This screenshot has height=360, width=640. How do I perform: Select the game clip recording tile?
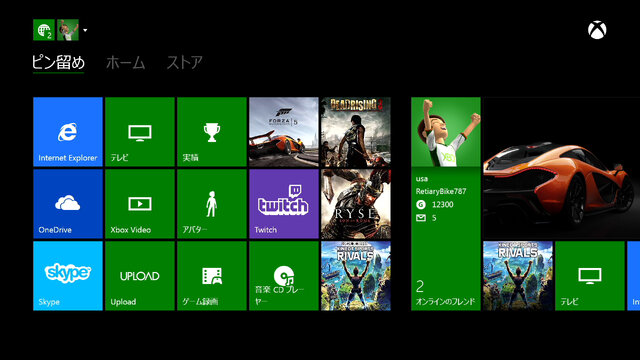tap(212, 276)
